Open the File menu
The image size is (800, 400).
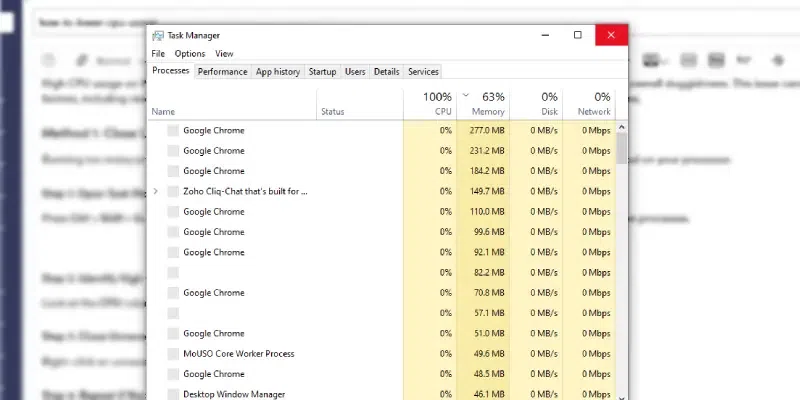(158, 54)
